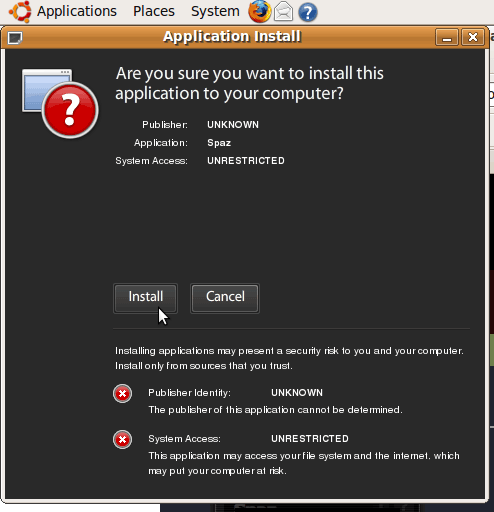Click the red X beside System Access

click(x=123, y=440)
